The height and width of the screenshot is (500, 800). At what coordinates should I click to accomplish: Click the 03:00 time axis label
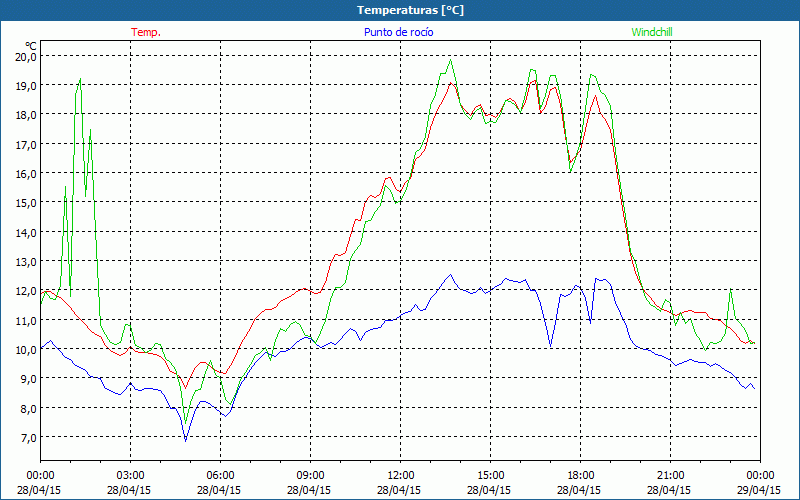pos(131,476)
